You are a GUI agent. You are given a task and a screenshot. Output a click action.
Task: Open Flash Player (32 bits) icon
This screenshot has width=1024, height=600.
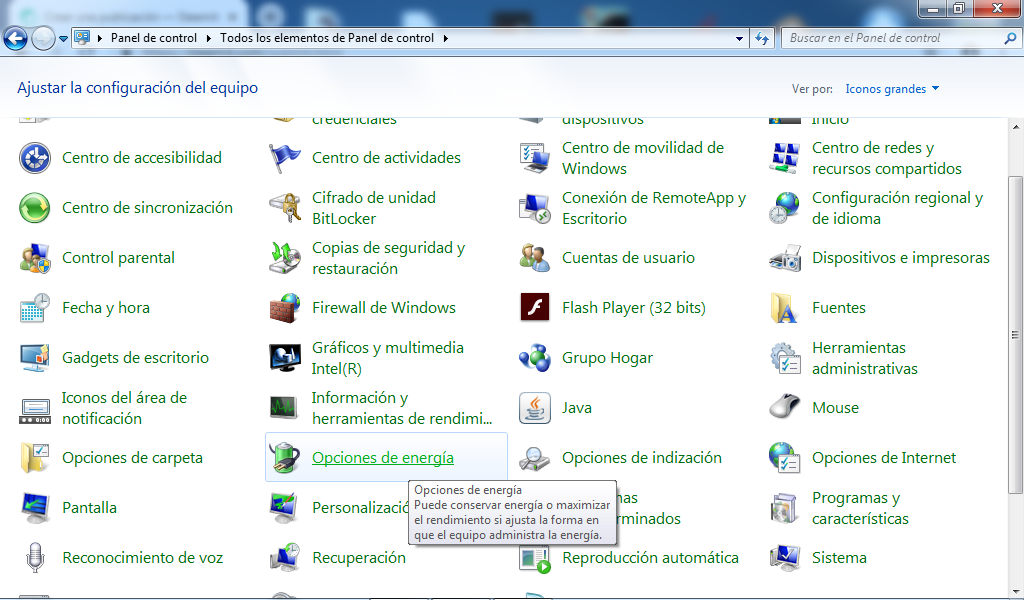[x=535, y=308]
